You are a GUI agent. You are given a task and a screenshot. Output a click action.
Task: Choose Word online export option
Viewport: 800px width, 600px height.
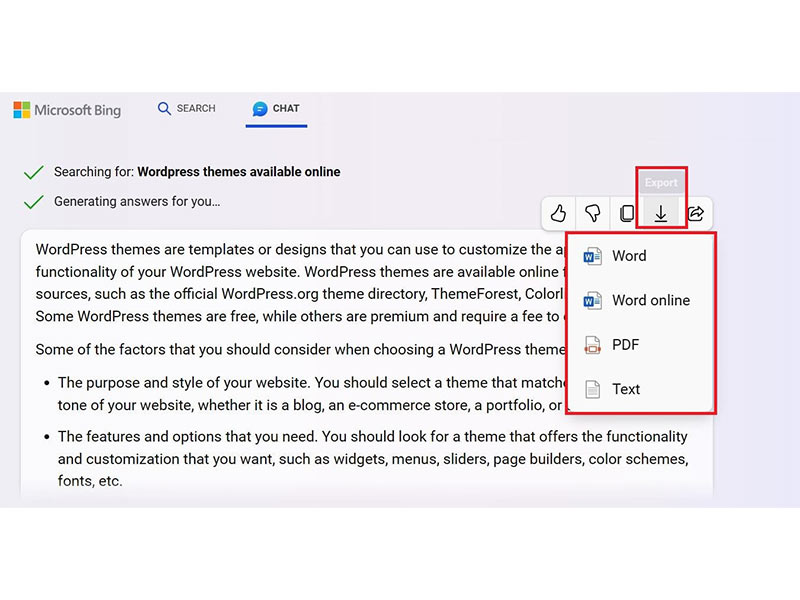coord(640,300)
